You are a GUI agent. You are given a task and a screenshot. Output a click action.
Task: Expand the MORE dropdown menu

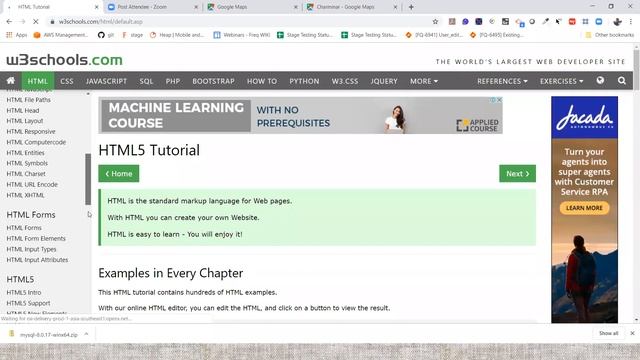click(x=424, y=81)
